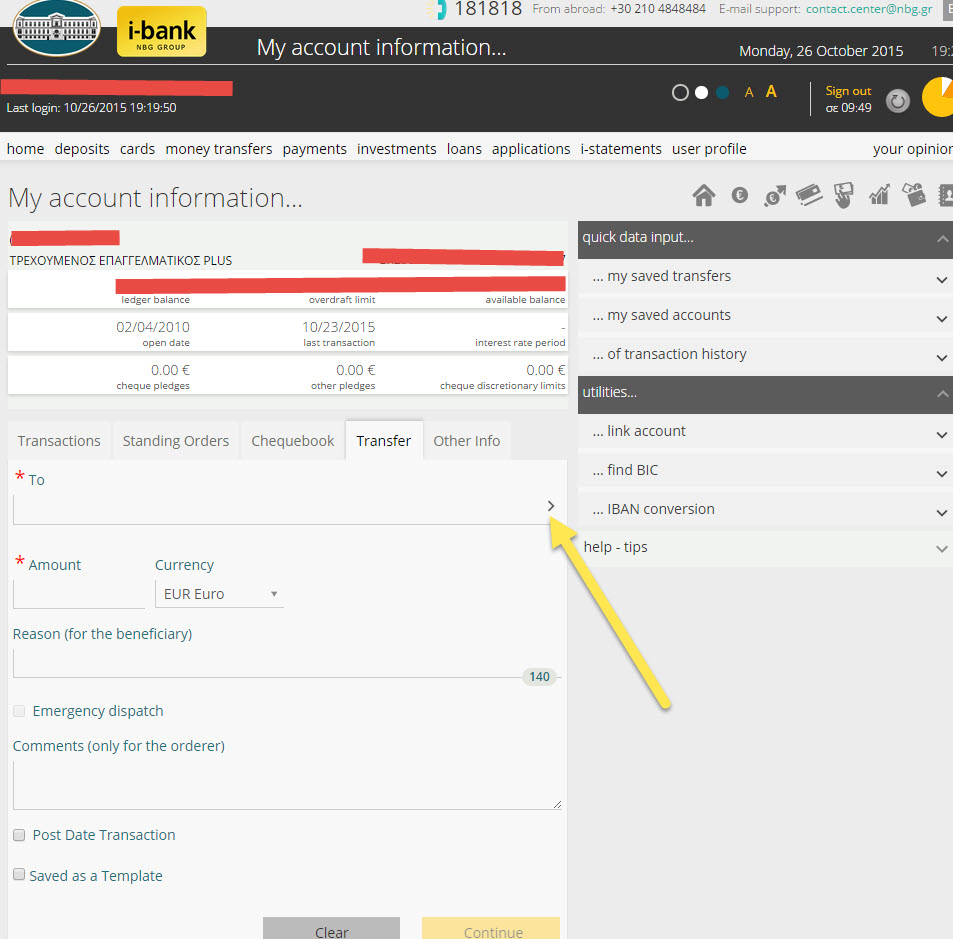Screen dimensions: 953x939
Task: Switch to the Standing Orders tab
Action: (176, 441)
